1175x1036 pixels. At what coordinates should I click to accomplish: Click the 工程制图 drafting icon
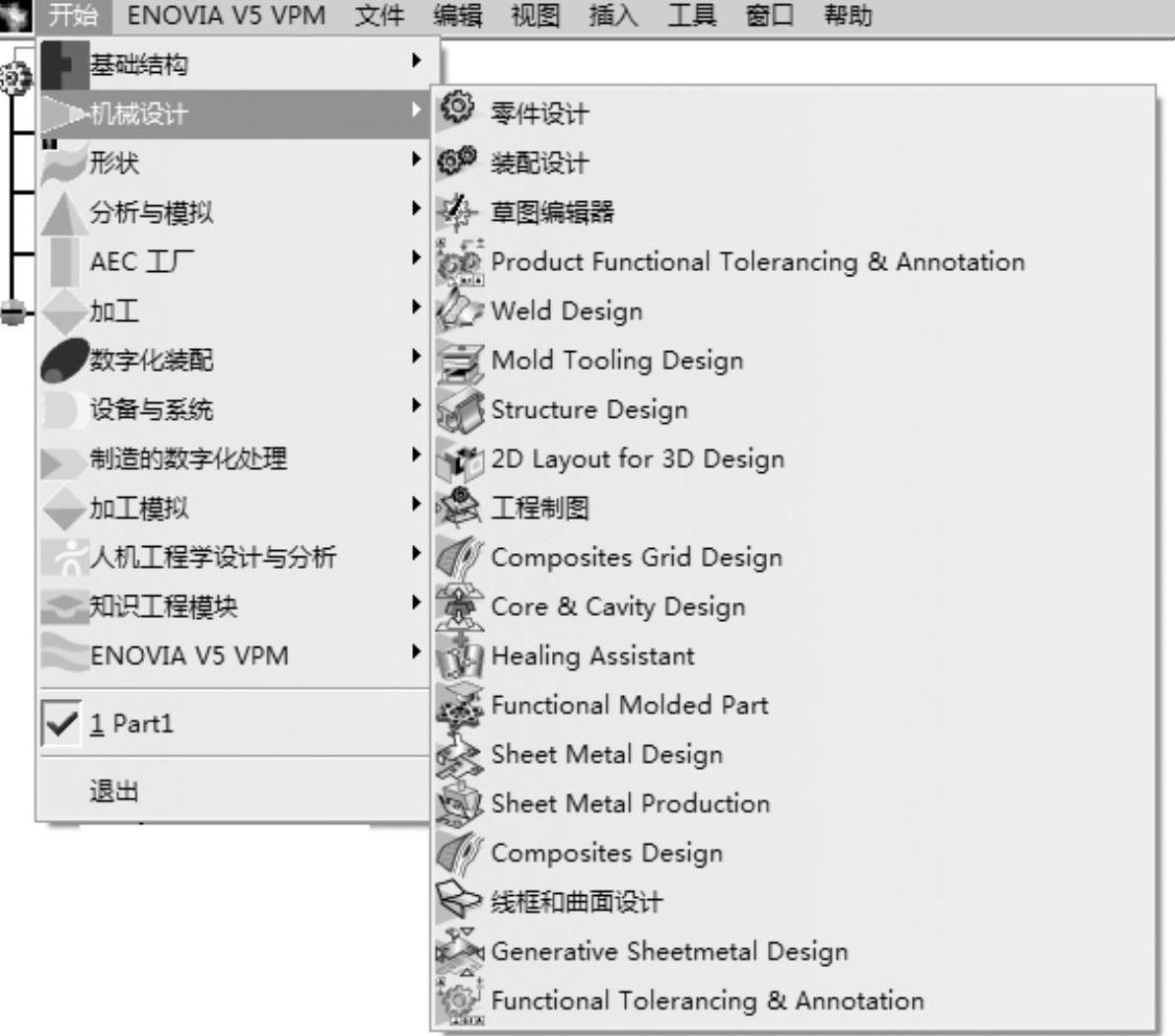pyautogui.click(x=458, y=507)
